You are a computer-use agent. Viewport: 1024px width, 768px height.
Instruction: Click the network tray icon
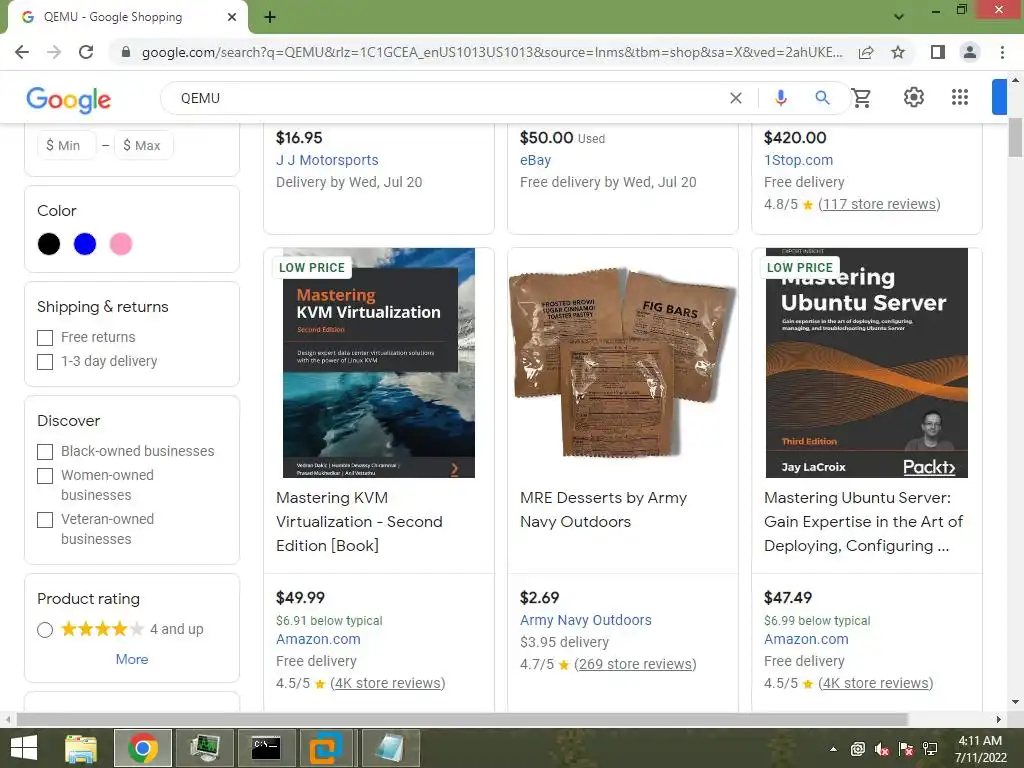pyautogui.click(x=930, y=749)
